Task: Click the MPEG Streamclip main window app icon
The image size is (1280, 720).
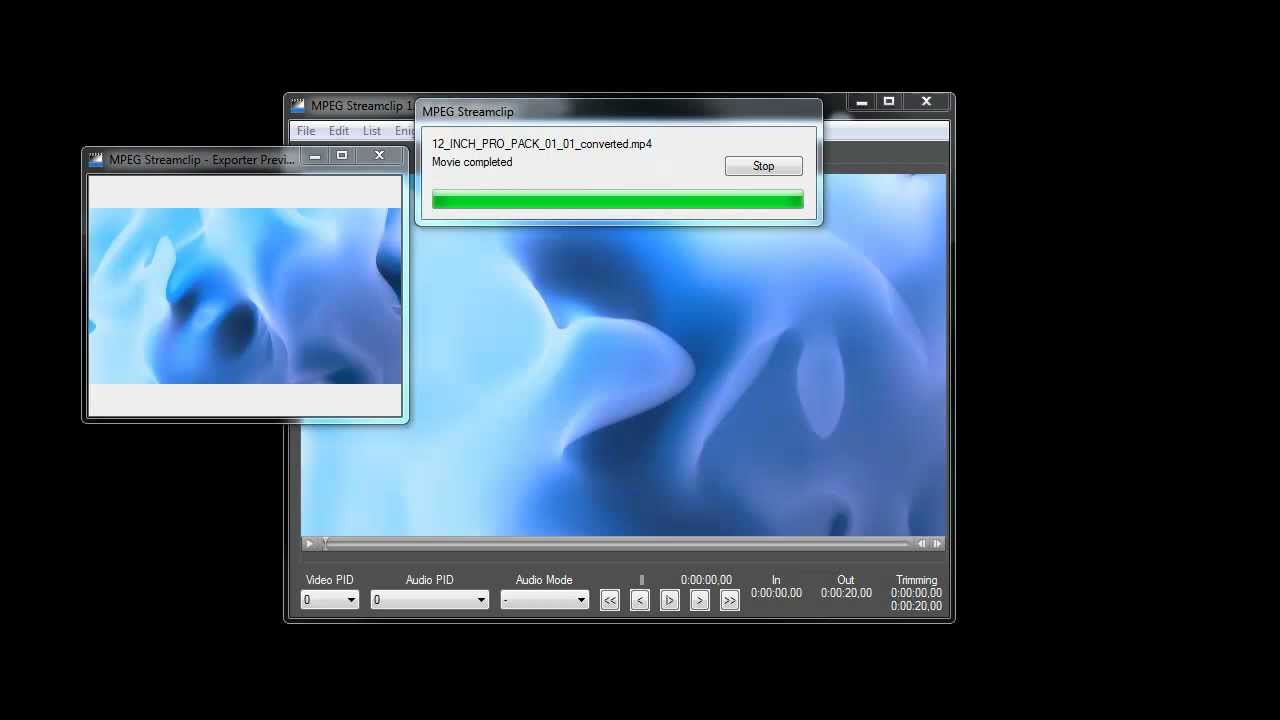Action: [x=297, y=105]
